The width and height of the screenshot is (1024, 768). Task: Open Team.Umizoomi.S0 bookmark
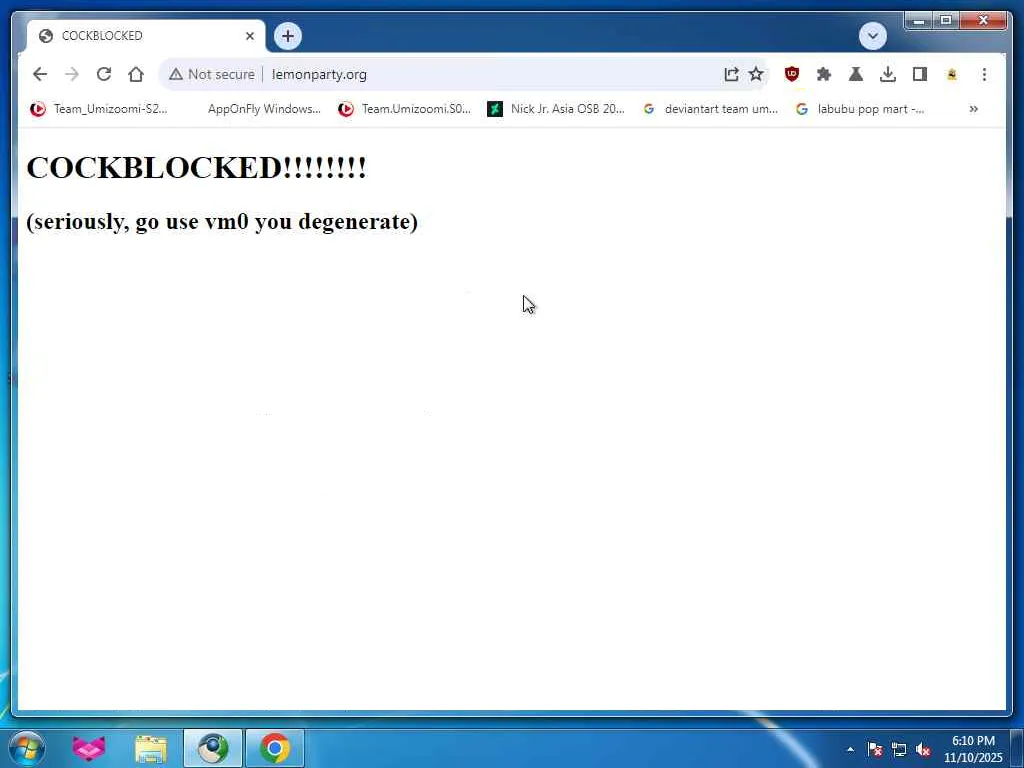click(405, 109)
